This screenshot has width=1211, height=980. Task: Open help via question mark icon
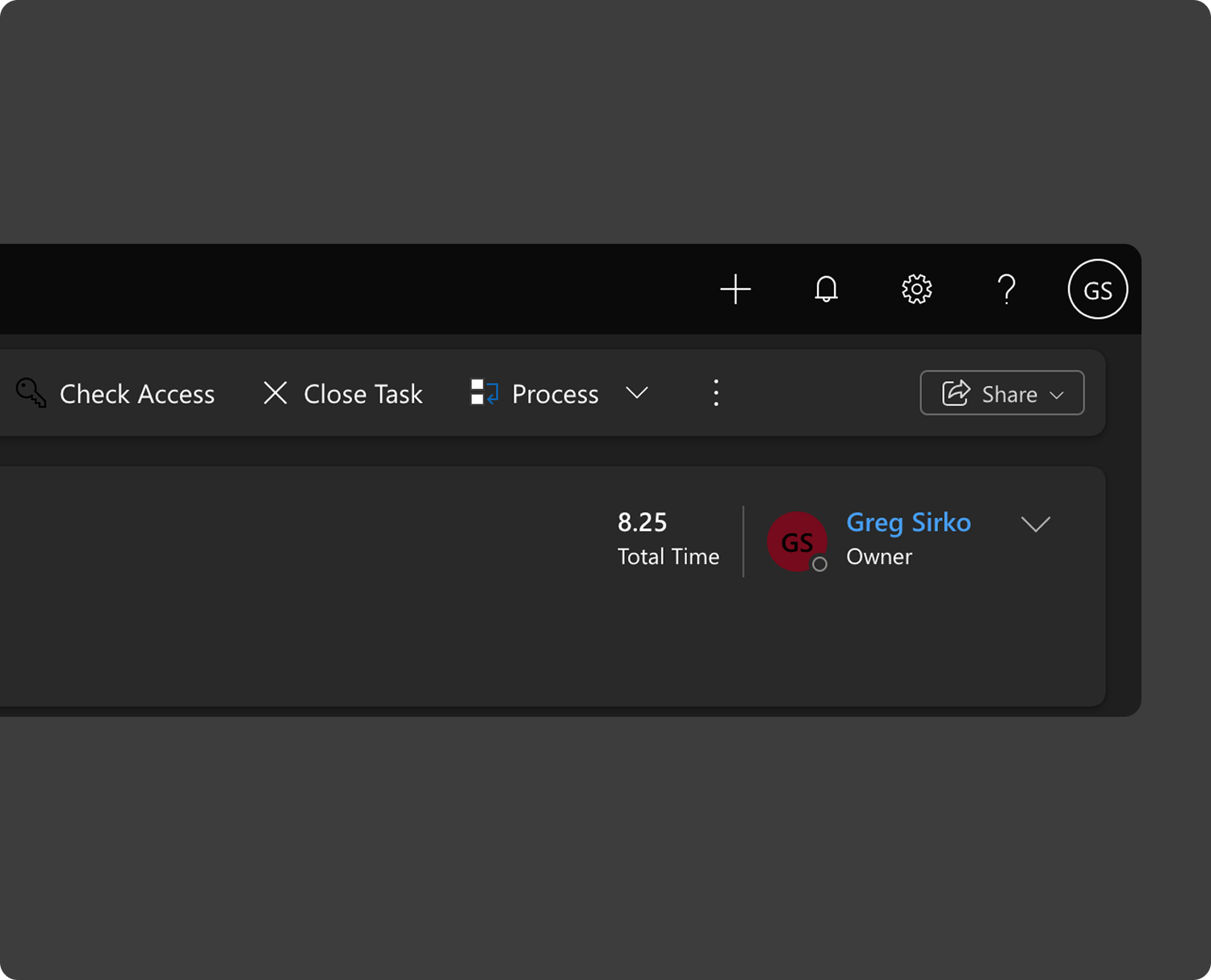click(x=1006, y=289)
